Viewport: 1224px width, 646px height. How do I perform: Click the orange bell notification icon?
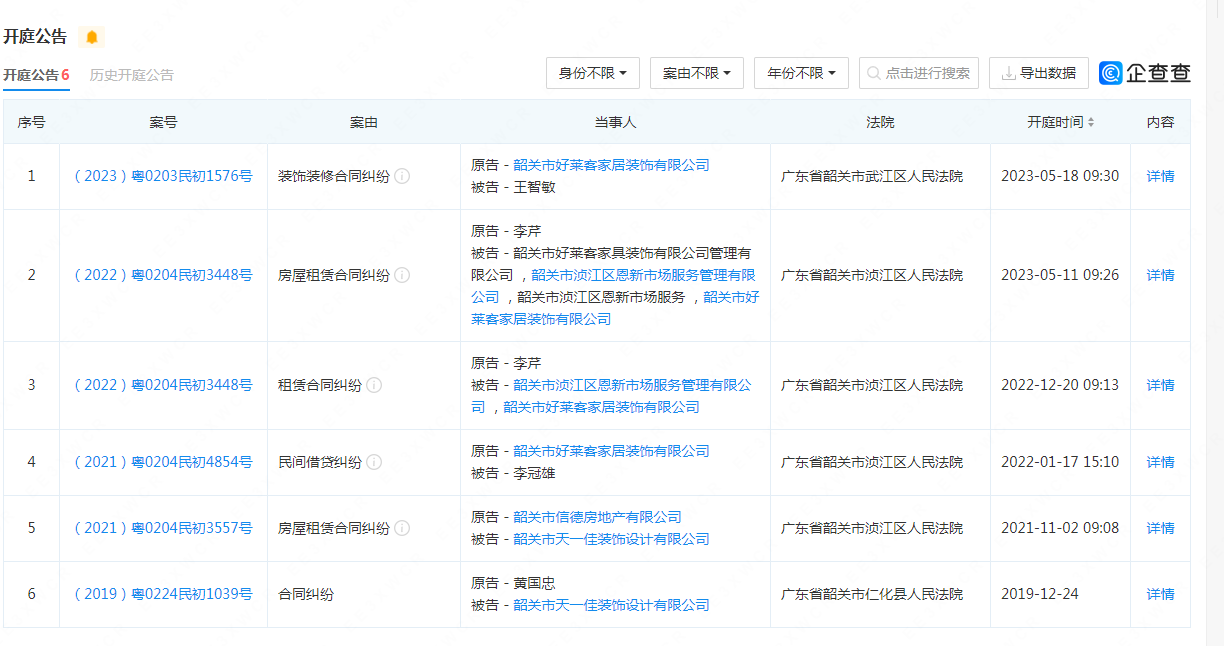point(92,37)
